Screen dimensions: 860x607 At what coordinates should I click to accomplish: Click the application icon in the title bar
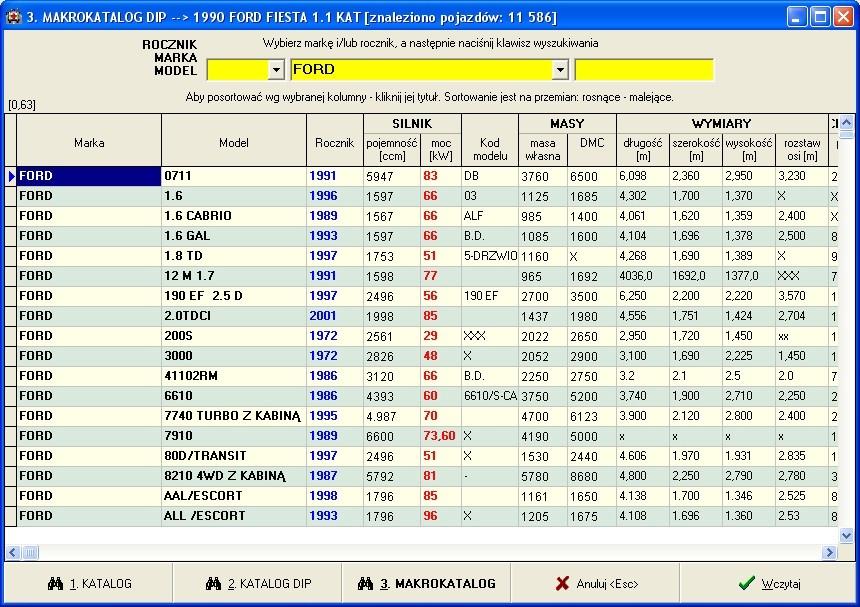[13, 17]
